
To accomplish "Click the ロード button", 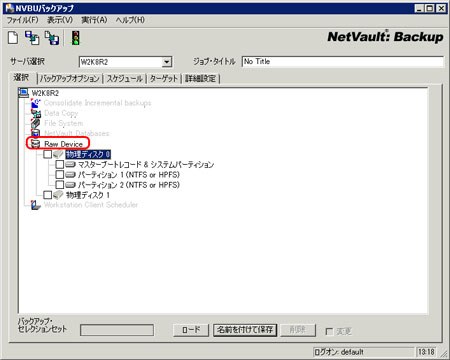I will point(191,330).
